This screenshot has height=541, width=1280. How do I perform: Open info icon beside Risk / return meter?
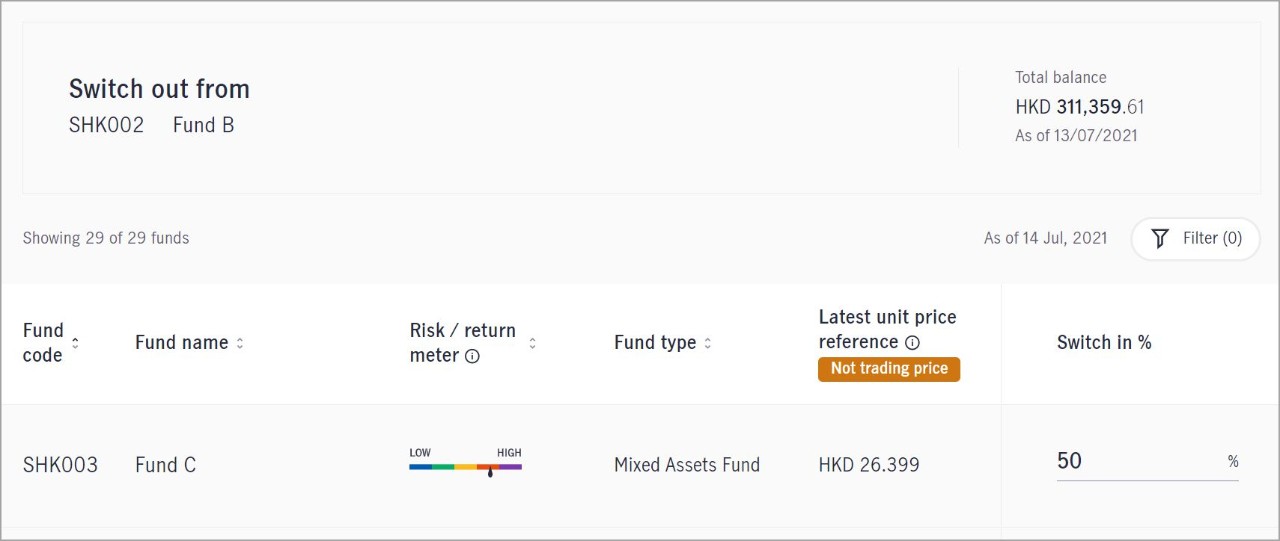[472, 356]
